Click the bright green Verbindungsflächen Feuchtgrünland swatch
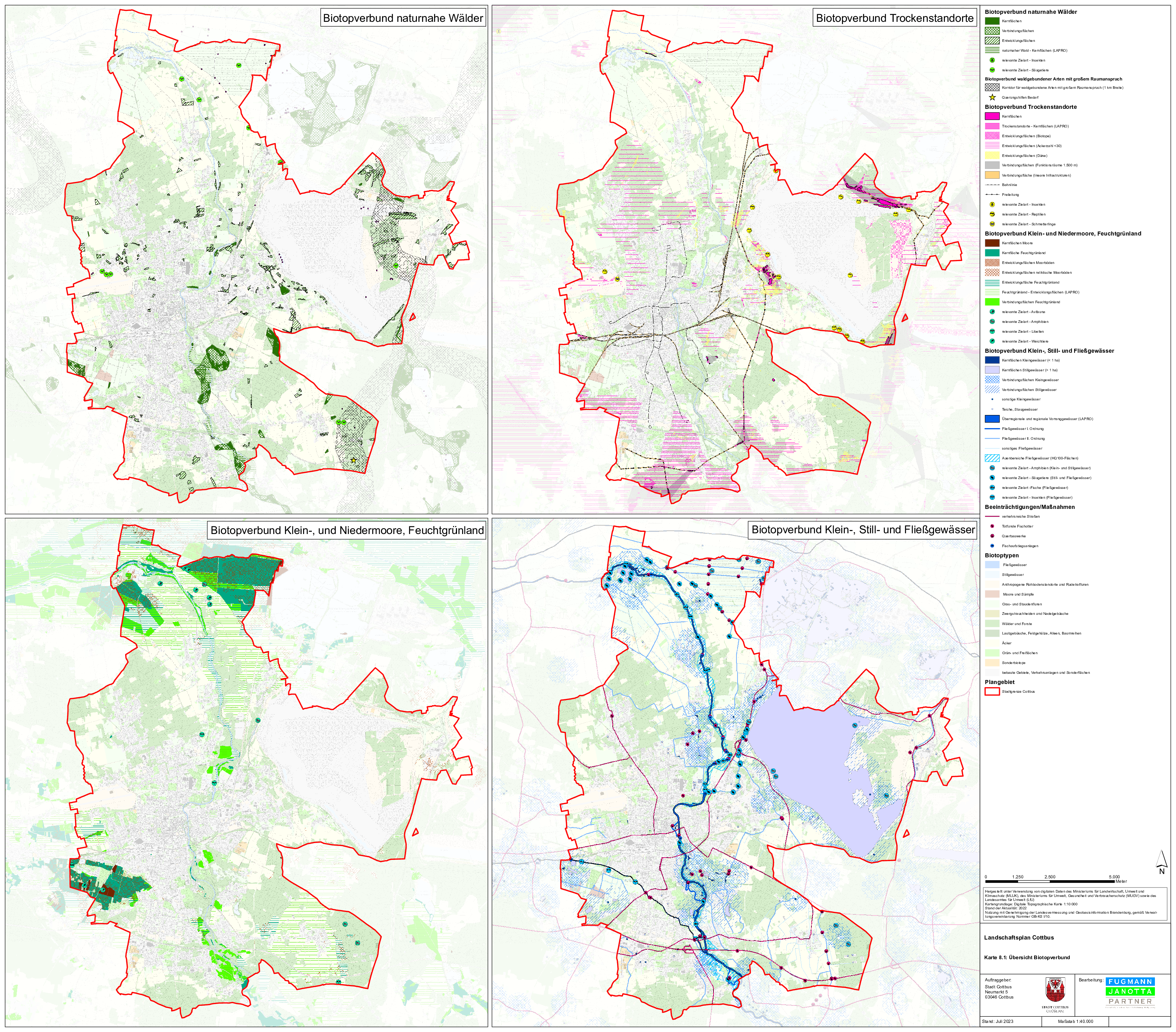The image size is (1176, 1032). click(x=992, y=302)
